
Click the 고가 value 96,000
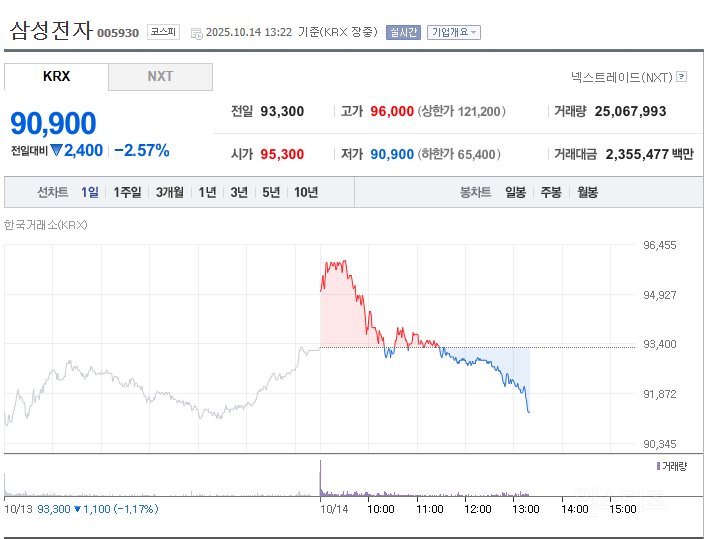pyautogui.click(x=392, y=111)
